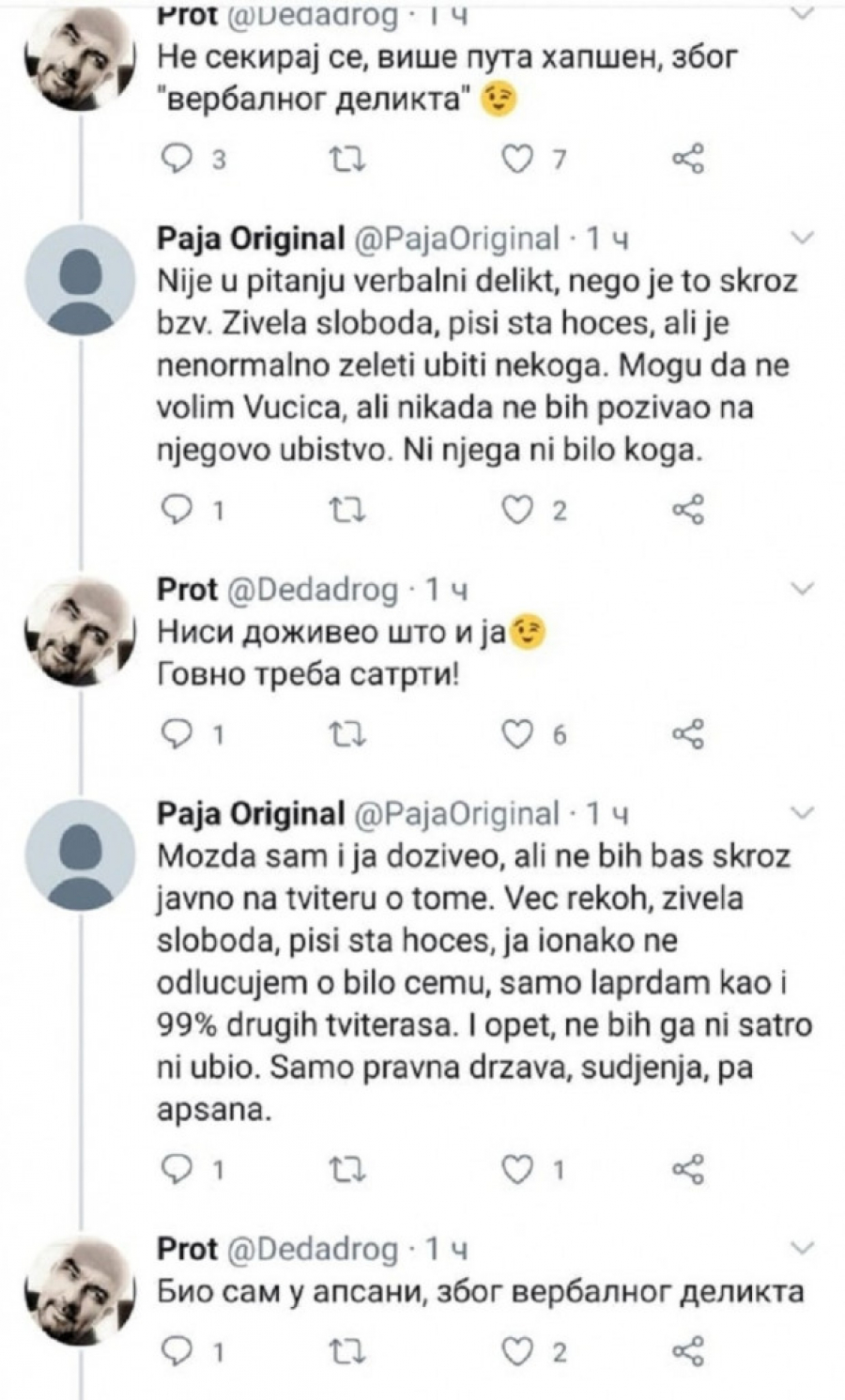
Task: Reply to the tweet with 3 replies
Action: (x=177, y=161)
